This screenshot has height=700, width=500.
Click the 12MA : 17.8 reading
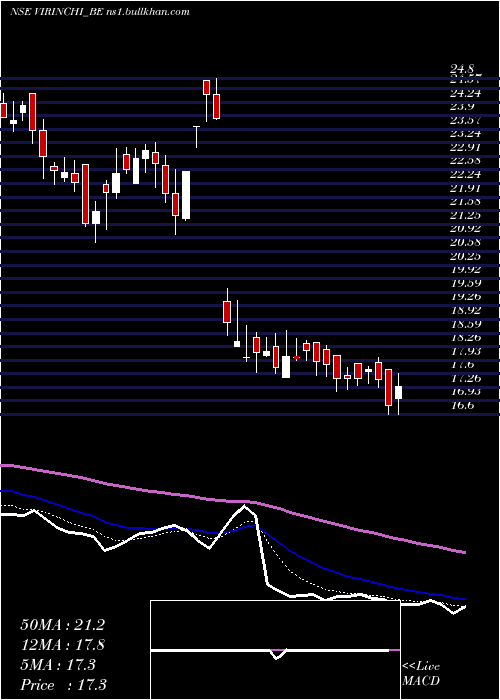point(62,645)
